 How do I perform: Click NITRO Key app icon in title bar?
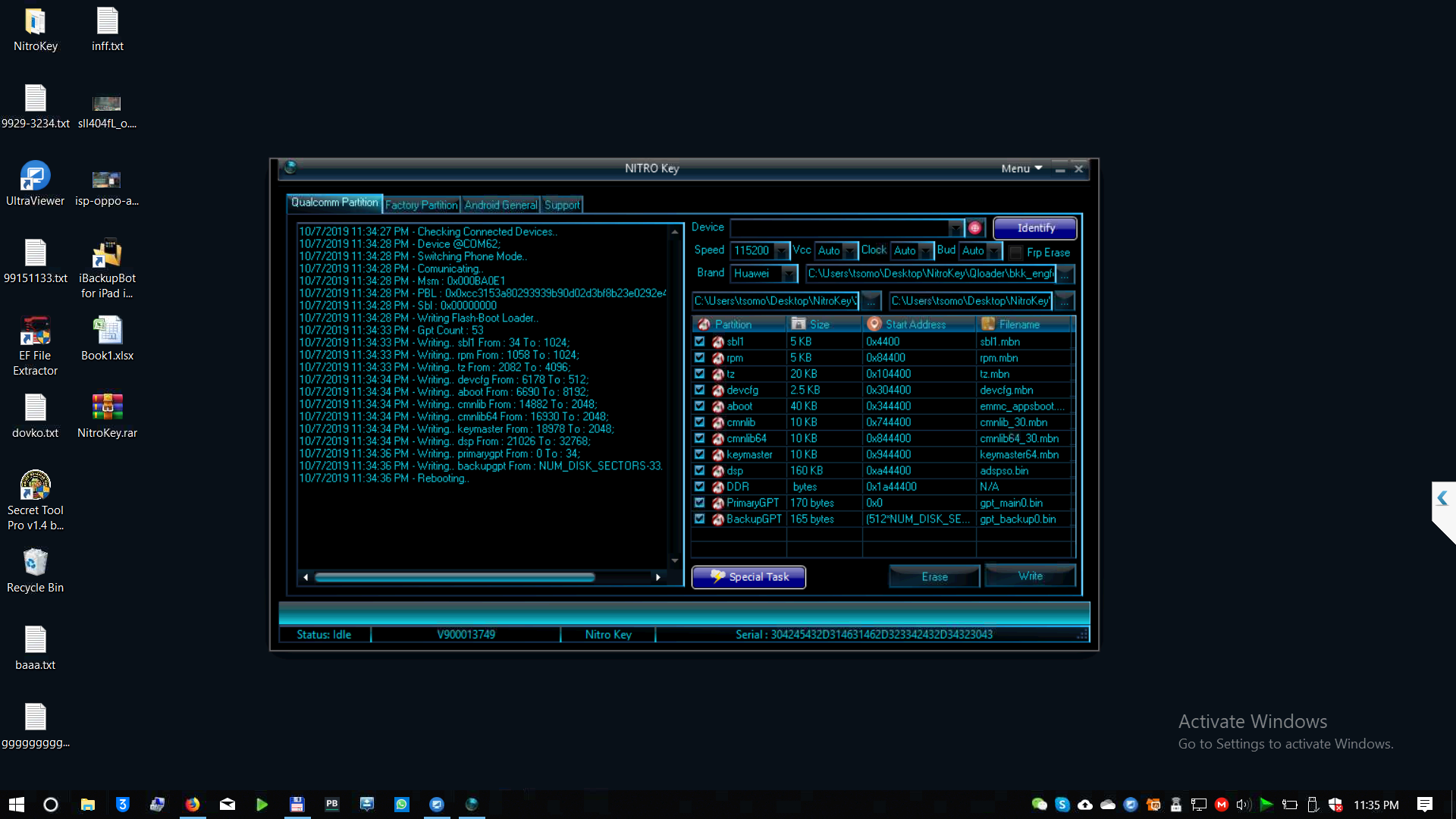pyautogui.click(x=290, y=168)
